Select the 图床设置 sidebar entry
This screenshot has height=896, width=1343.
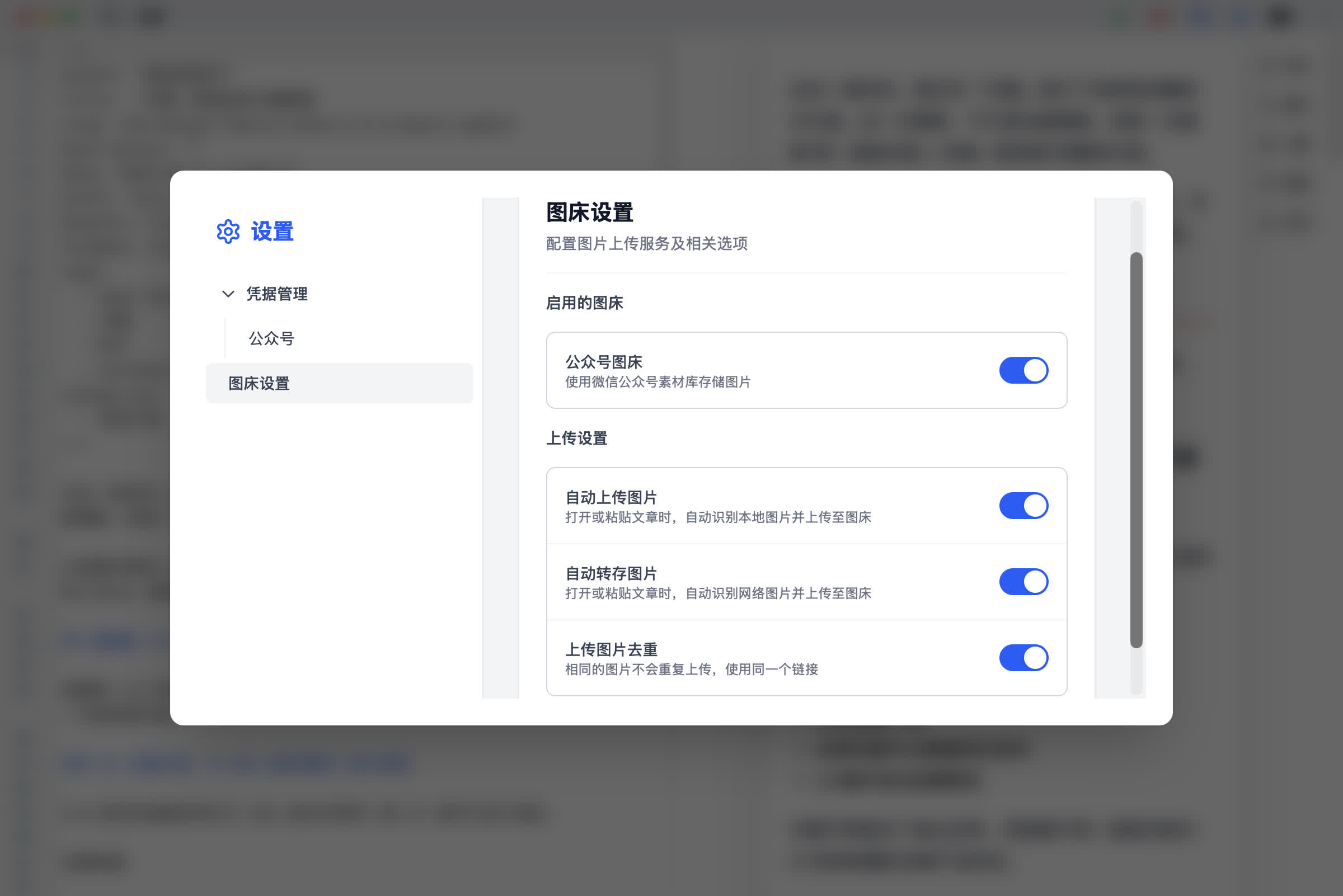point(259,384)
